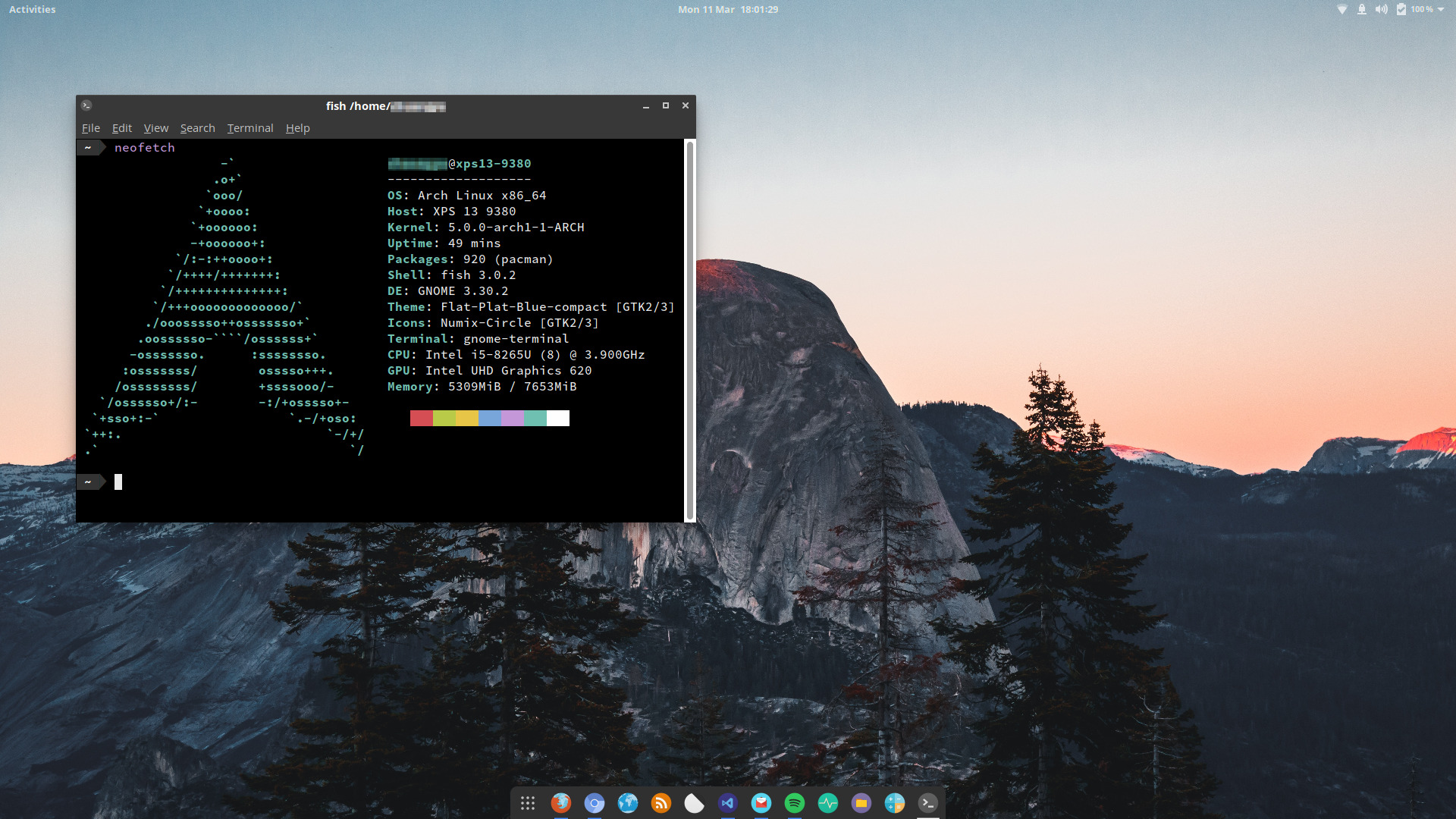Close the terminal window
Screen dimensions: 1456x819
click(686, 106)
